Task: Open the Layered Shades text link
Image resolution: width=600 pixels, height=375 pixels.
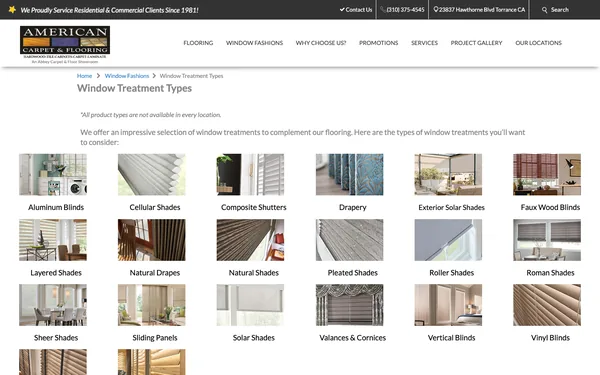Action: click(56, 273)
